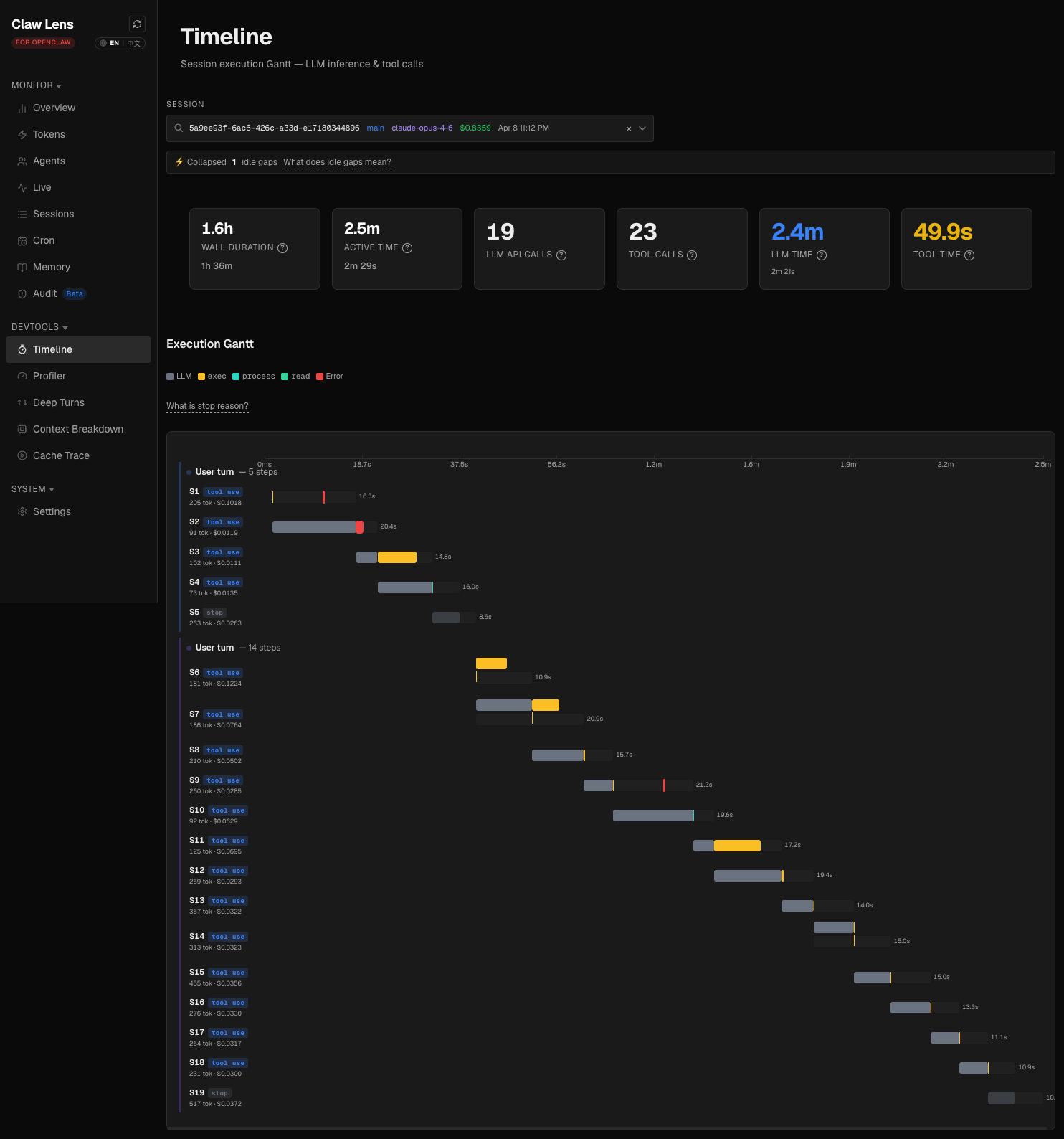Click the help icon beside WALL DURATION
The height and width of the screenshot is (1139, 1064).
point(282,248)
